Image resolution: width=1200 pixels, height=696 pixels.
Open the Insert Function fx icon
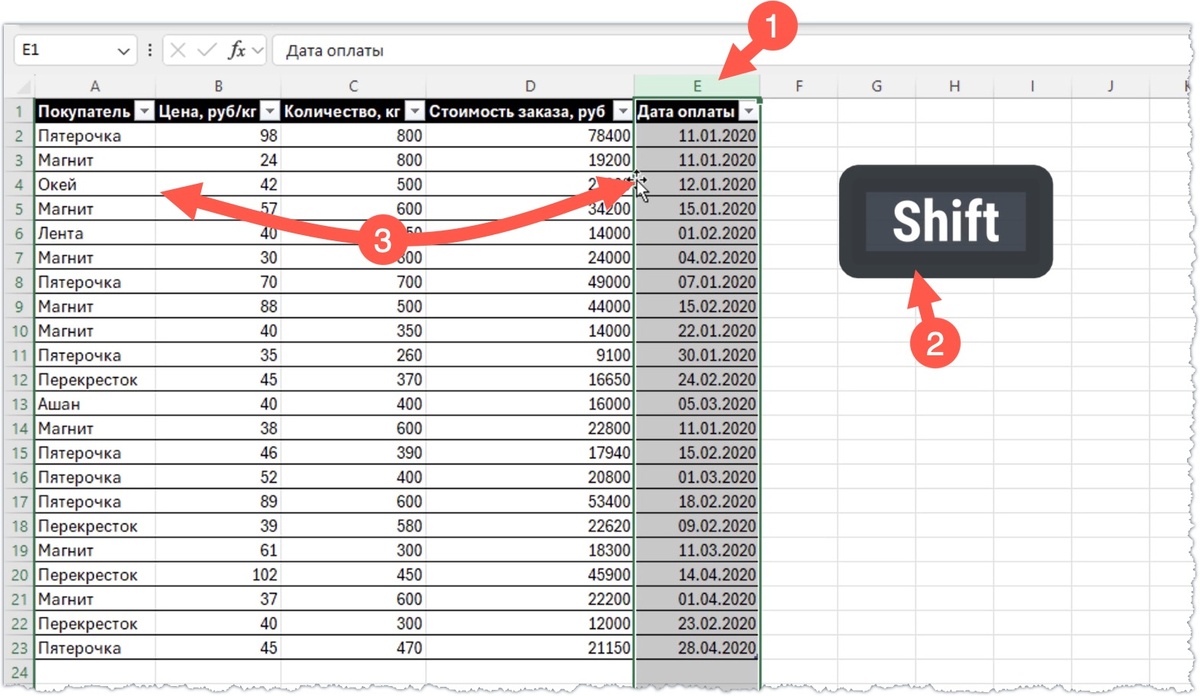coord(237,50)
